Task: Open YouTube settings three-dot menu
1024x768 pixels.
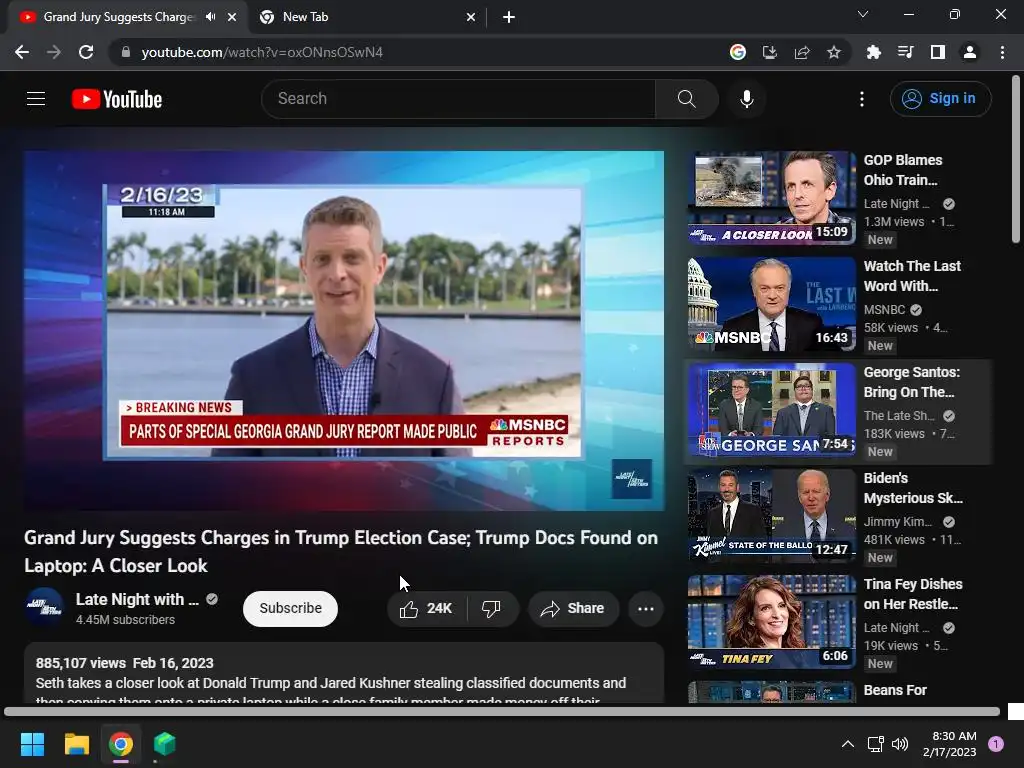Action: [x=862, y=99]
